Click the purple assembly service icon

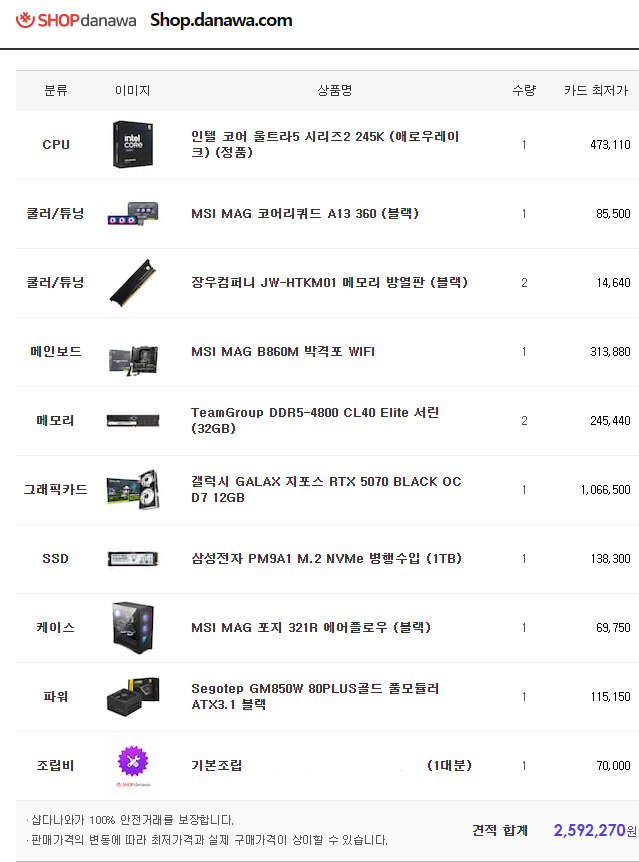tap(133, 761)
